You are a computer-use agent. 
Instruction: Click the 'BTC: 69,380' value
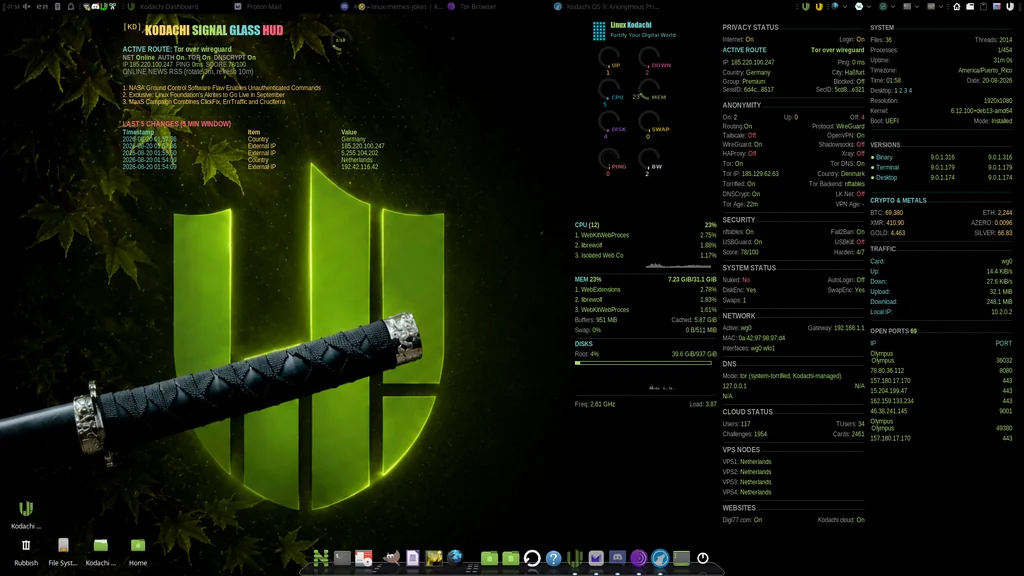pyautogui.click(x=887, y=213)
